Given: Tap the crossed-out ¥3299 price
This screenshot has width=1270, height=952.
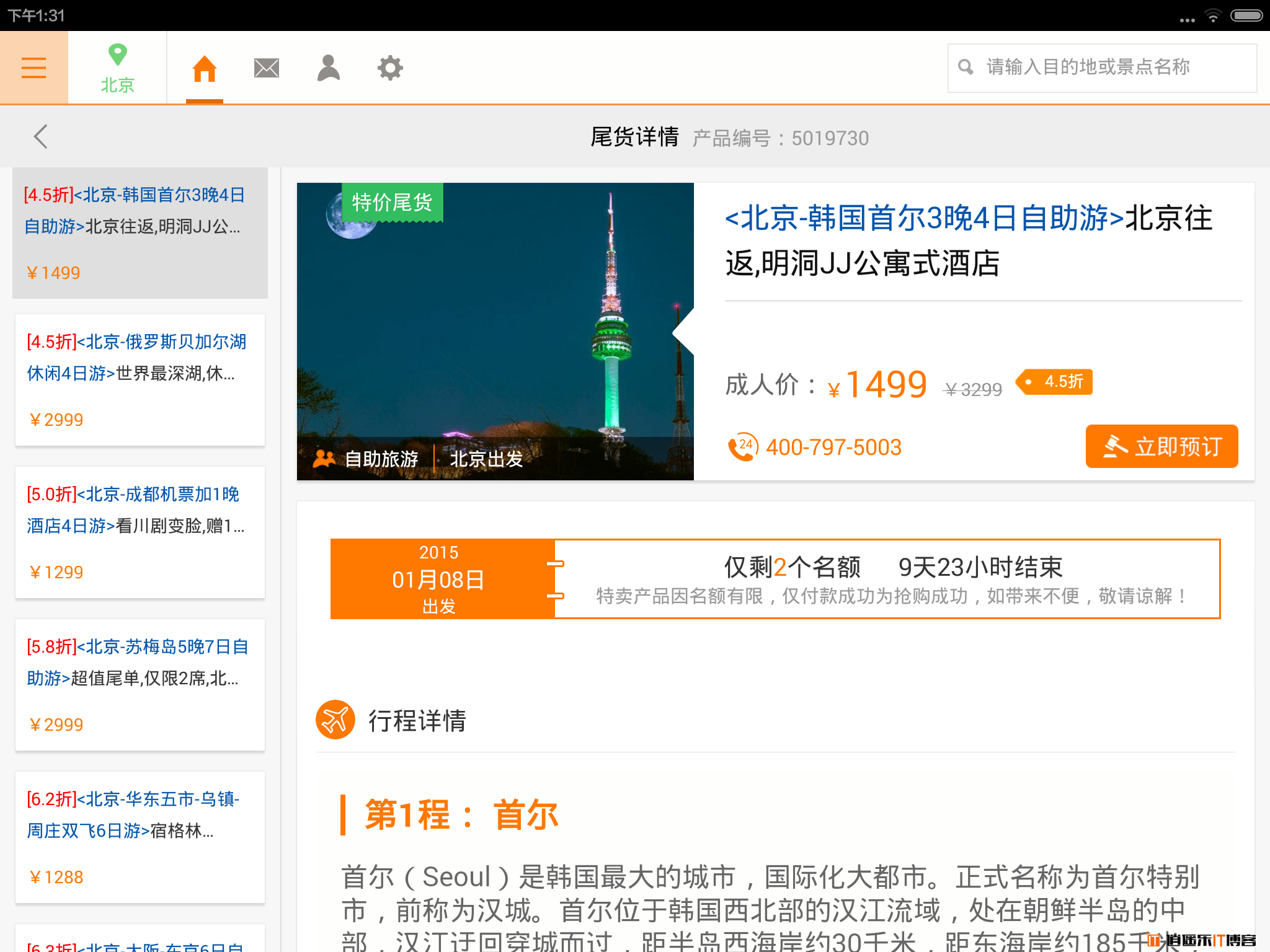Looking at the screenshot, I should [x=972, y=389].
